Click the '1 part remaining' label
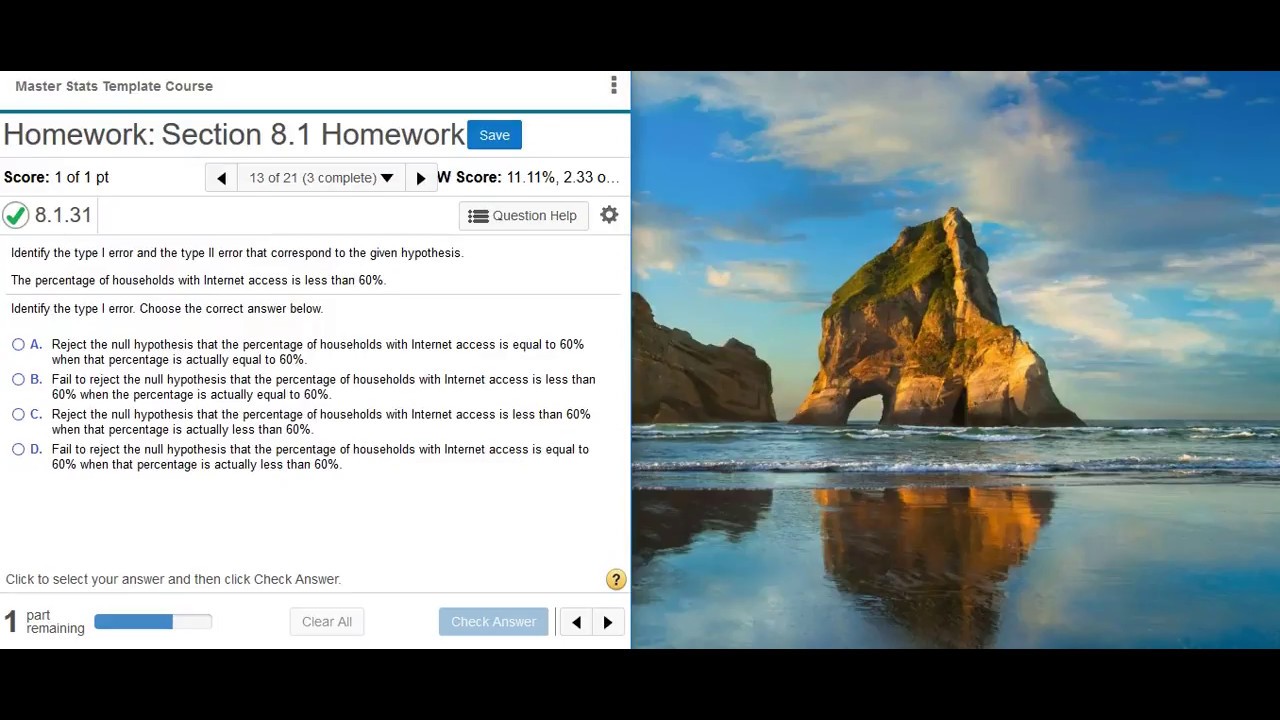Viewport: 1280px width, 720px height. pyautogui.click(x=45, y=622)
